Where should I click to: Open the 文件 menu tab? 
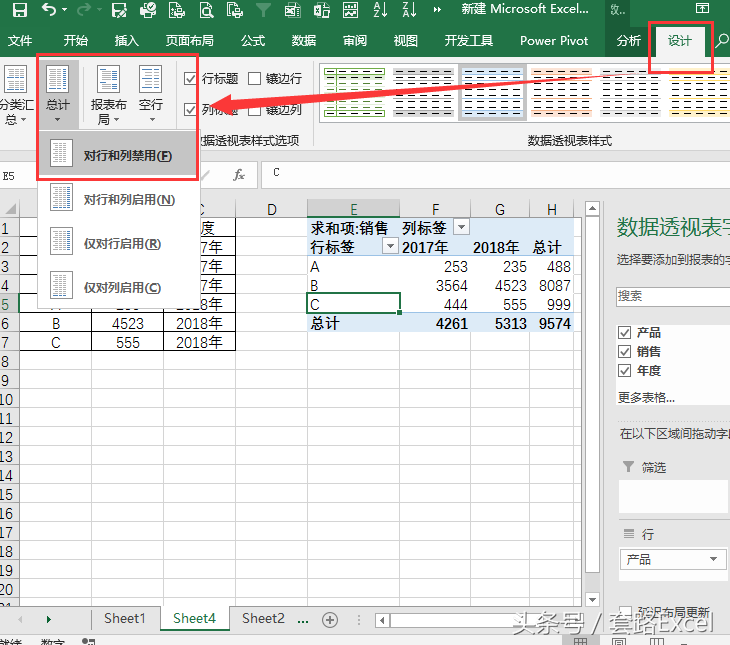tap(20, 41)
